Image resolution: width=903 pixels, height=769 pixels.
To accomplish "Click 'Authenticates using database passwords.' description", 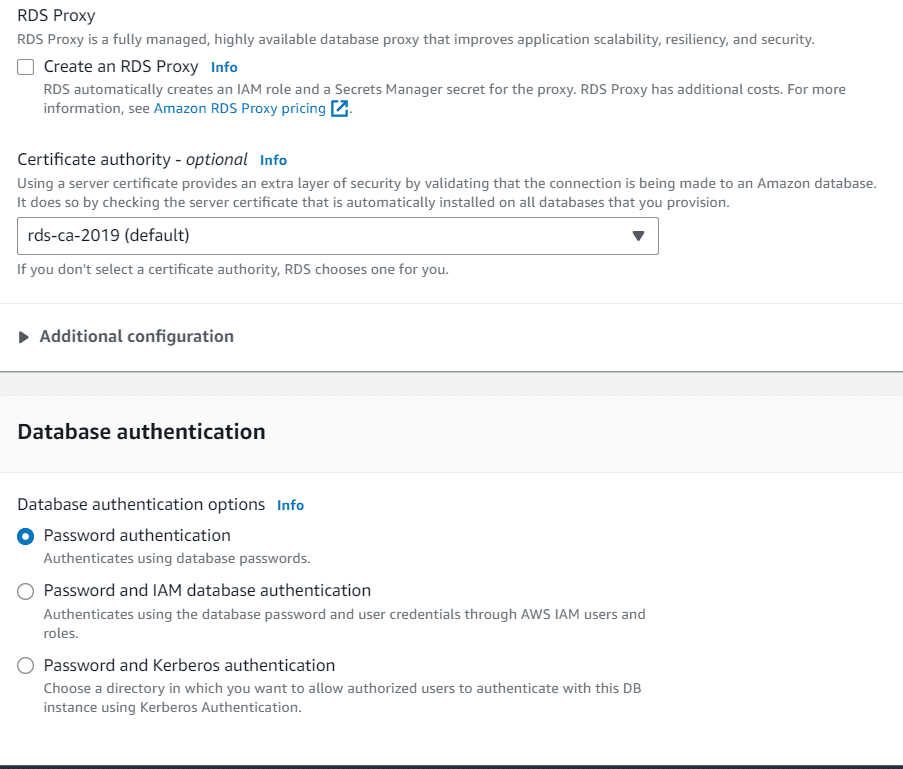I will click(177, 558).
